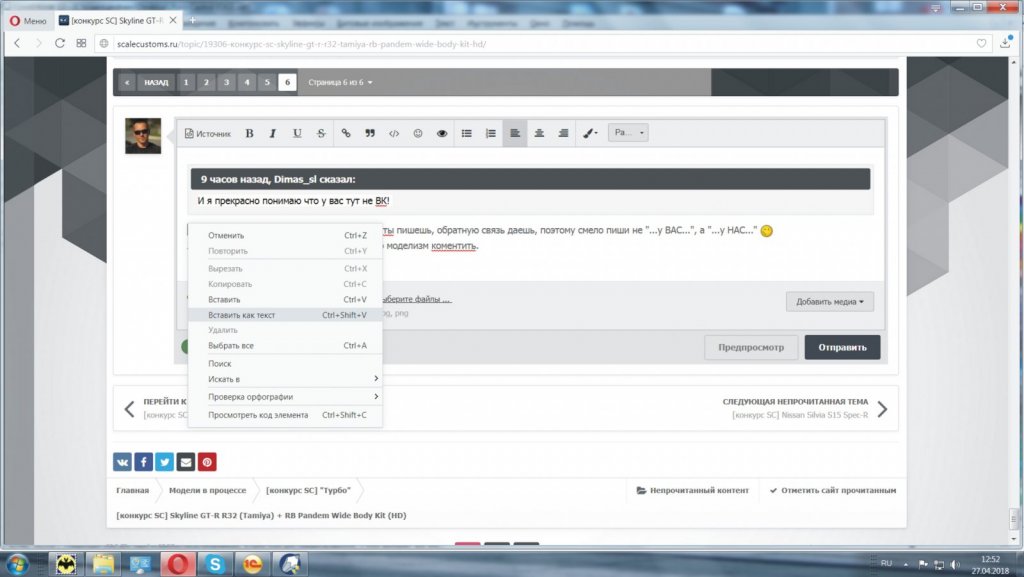Image resolution: width=1024 pixels, height=577 pixels.
Task: Open the font size dropdown
Action: [629, 133]
